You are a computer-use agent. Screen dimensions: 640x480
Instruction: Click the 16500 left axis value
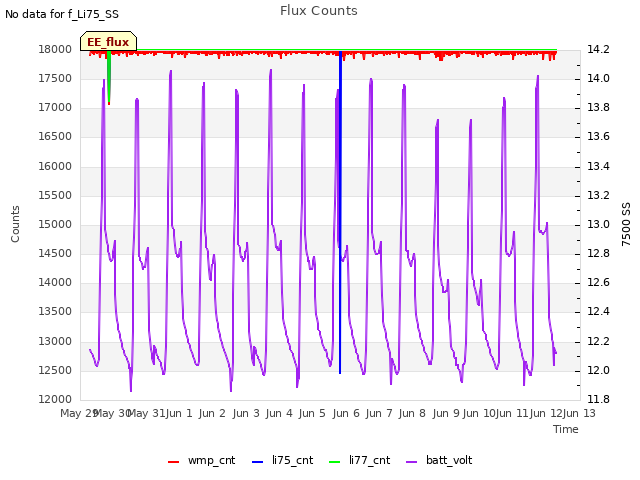55,137
